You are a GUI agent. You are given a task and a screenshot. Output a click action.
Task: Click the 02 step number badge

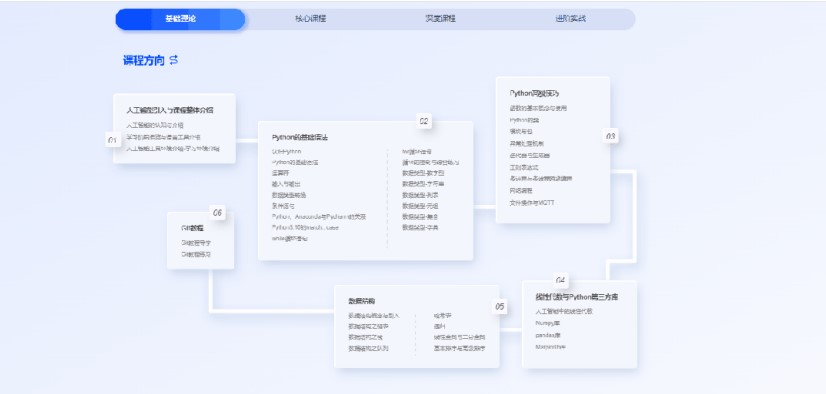pyautogui.click(x=424, y=122)
